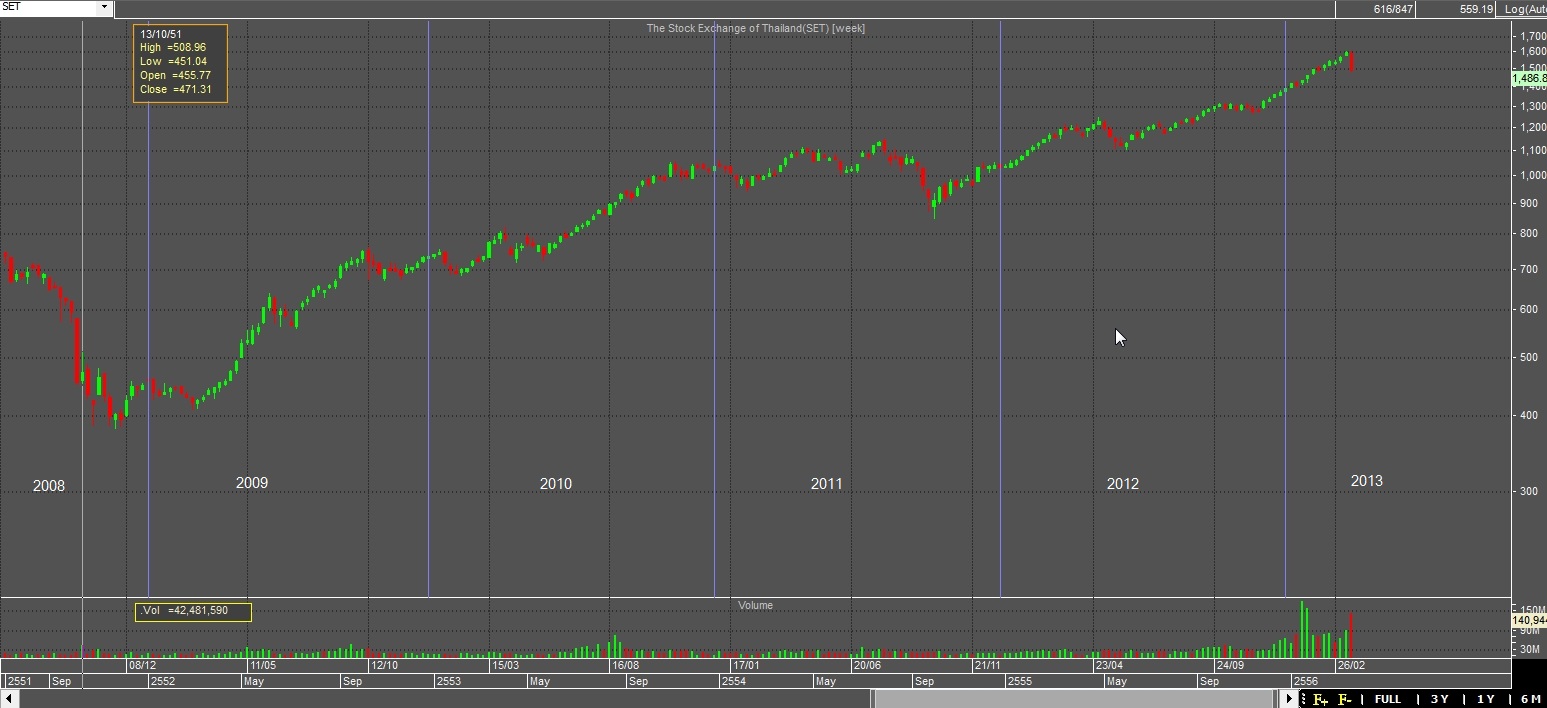Click the 2012 year annotation
The width and height of the screenshot is (1547, 708).
click(1122, 484)
